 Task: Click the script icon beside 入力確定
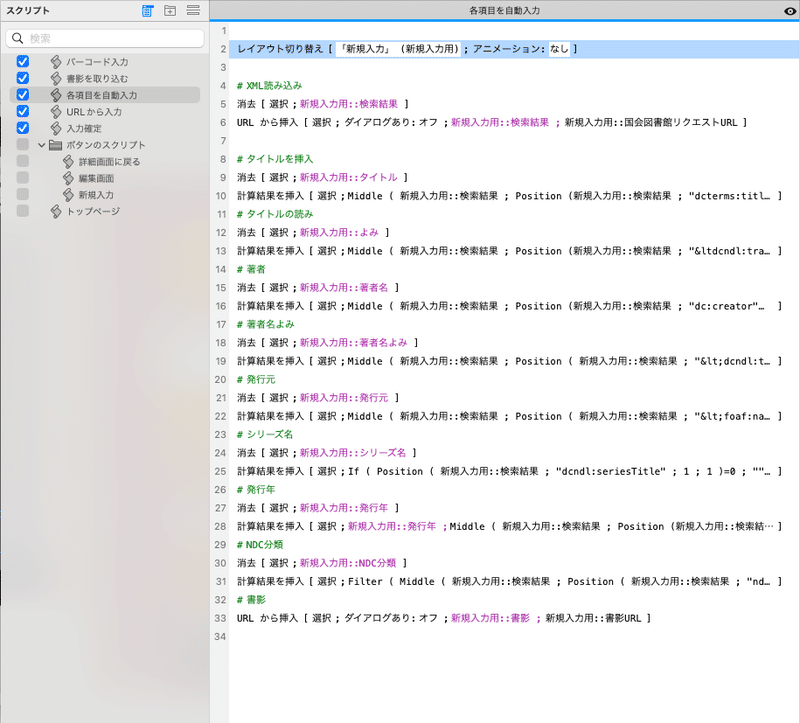(x=56, y=128)
